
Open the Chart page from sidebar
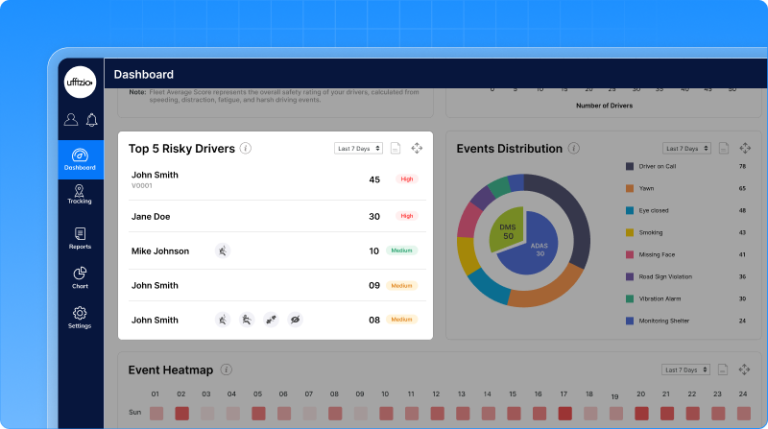80,278
